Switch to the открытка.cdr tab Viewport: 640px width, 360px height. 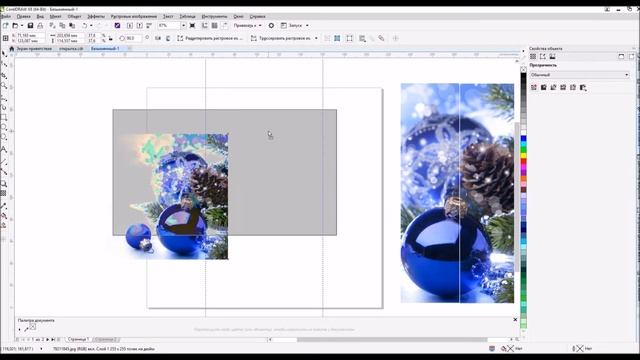71,49
